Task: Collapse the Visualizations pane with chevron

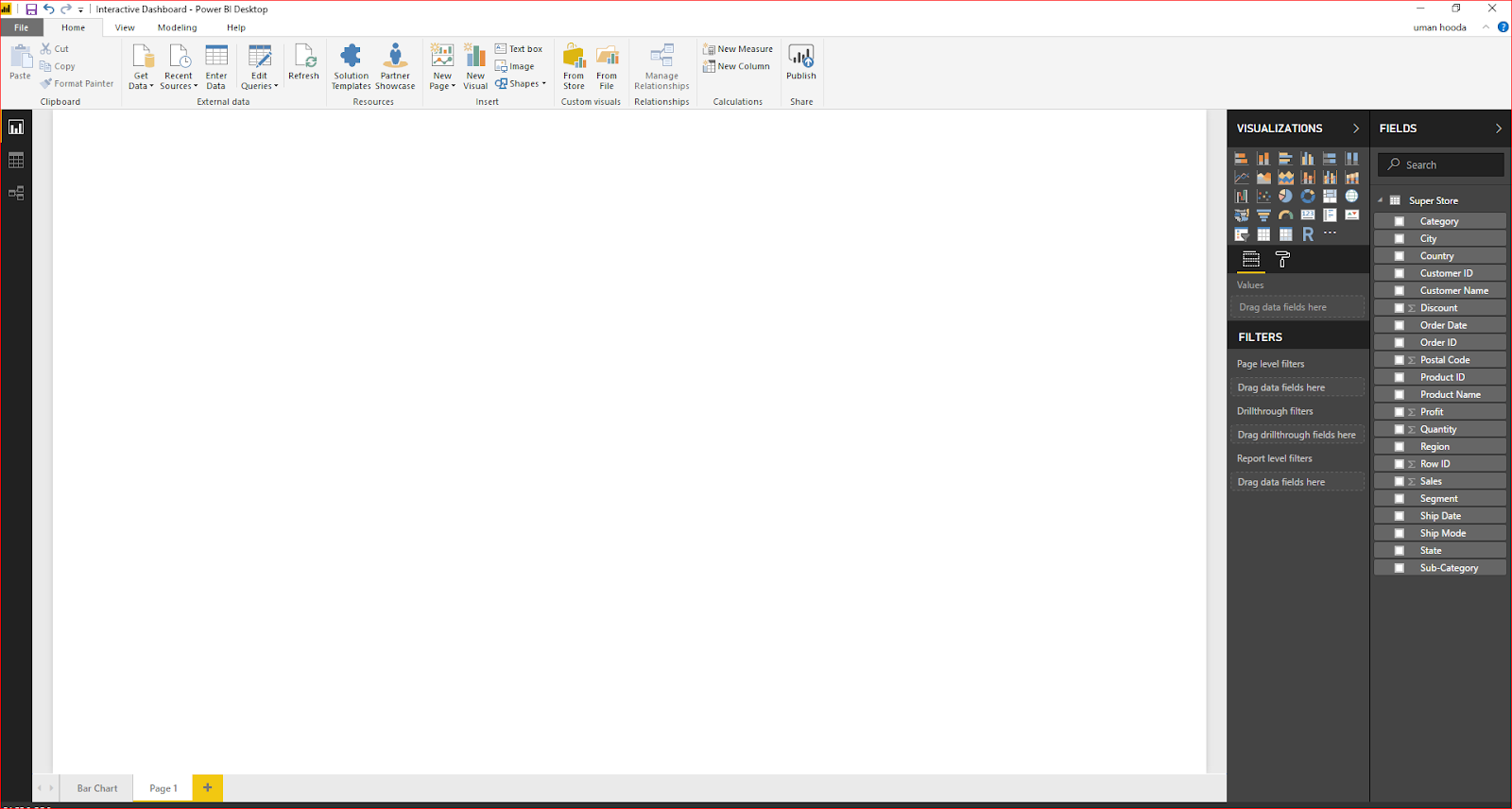Action: point(1356,129)
